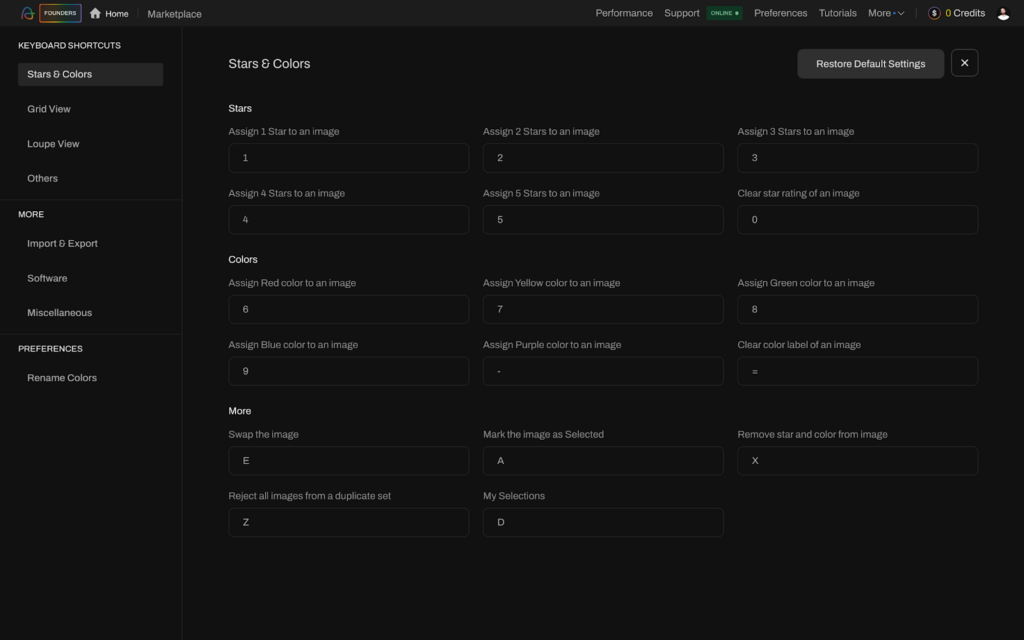
Task: Open the Home page via the house icon
Action: [95, 13]
